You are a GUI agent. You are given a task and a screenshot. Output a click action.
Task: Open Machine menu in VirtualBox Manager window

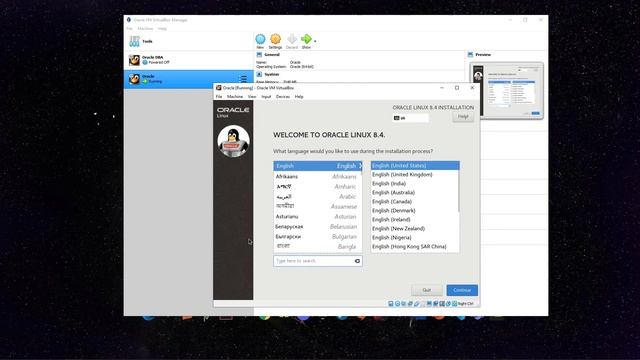click(x=145, y=29)
